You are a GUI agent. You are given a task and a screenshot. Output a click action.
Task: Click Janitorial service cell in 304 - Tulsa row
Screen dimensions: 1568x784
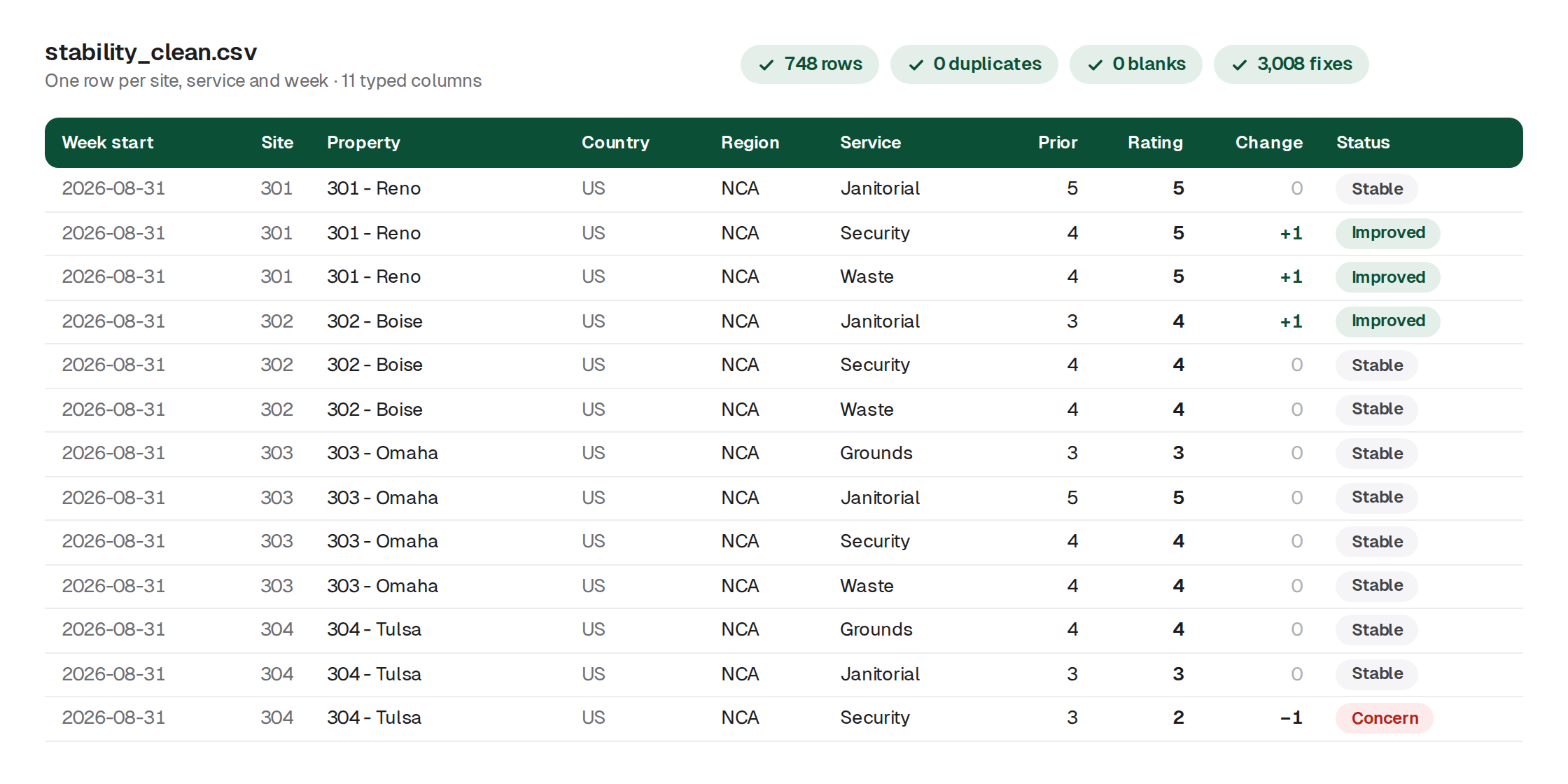point(880,674)
